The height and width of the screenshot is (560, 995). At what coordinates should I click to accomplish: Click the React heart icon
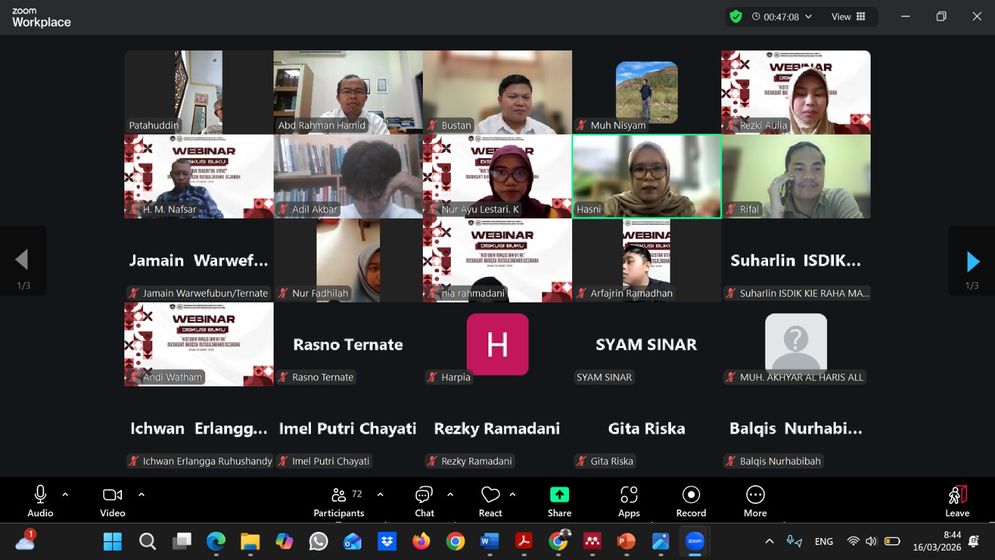click(490, 499)
